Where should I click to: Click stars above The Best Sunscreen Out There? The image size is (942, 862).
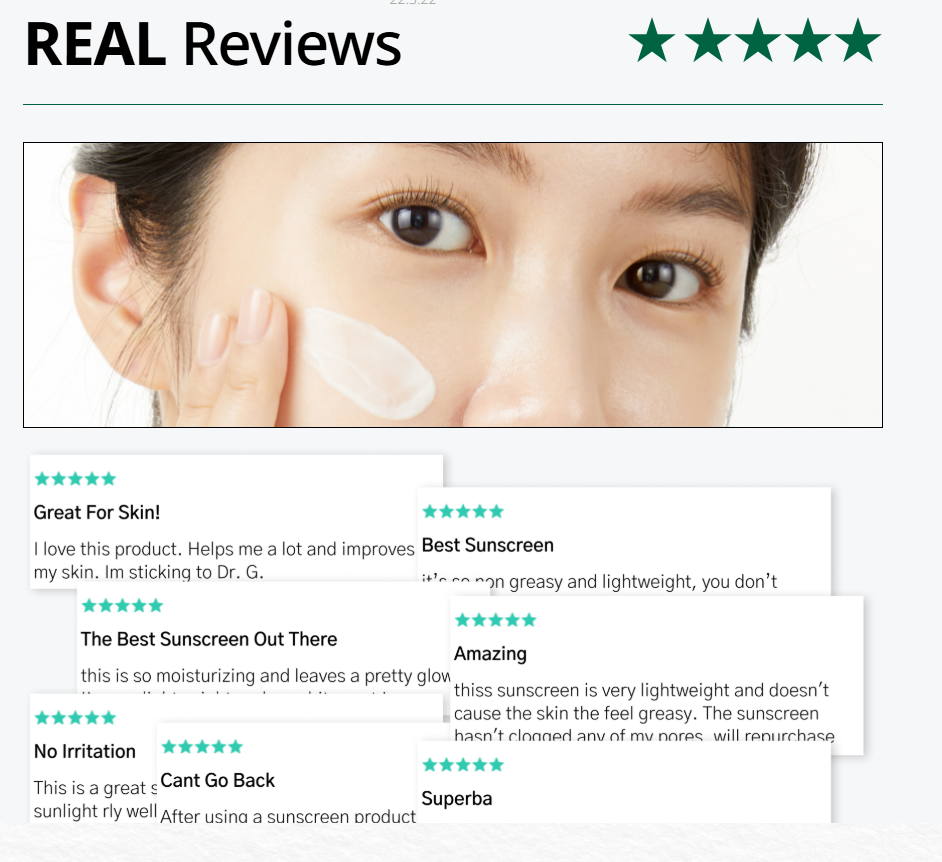122,605
